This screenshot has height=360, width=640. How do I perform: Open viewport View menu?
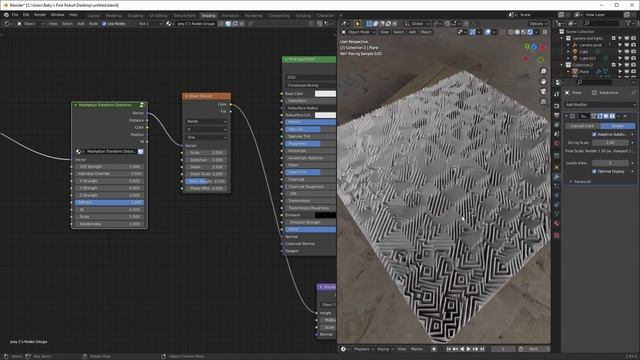tap(384, 32)
